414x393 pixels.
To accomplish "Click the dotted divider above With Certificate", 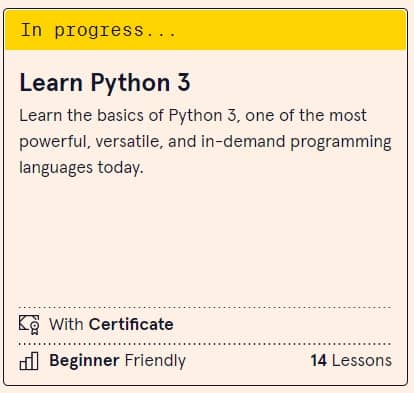I will pyautogui.click(x=205, y=307).
